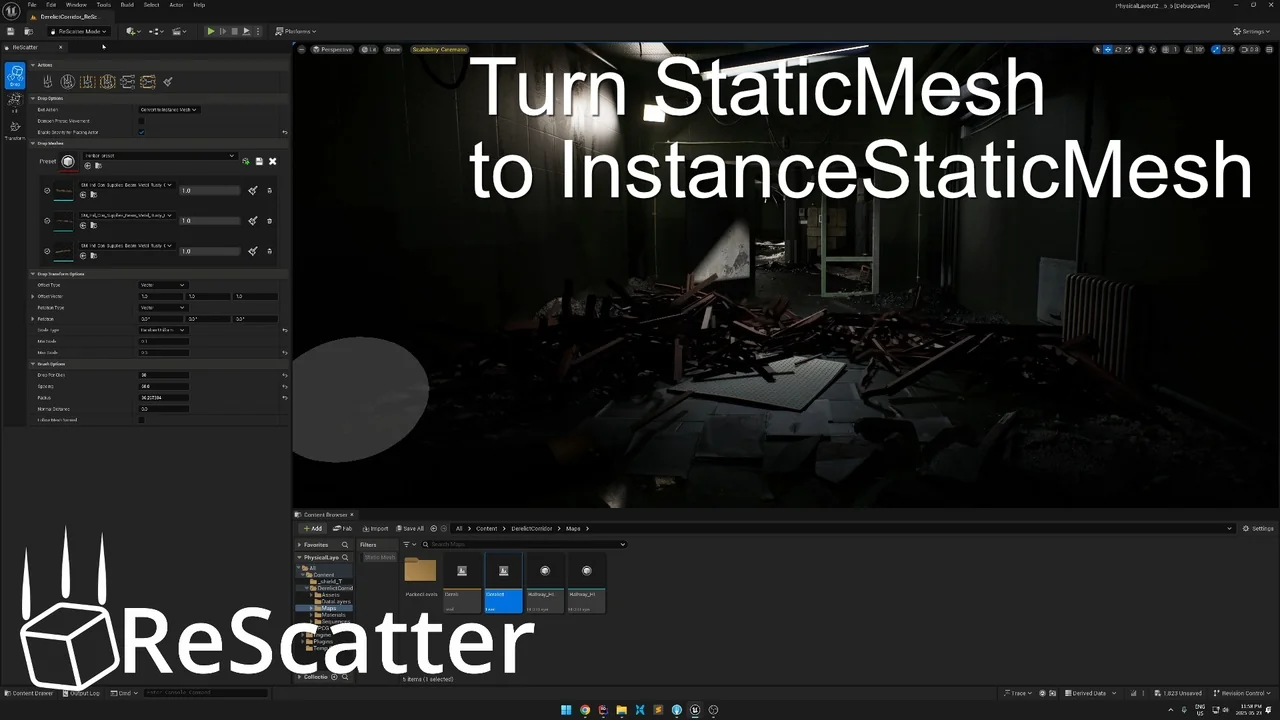Enable the Distort Preset Movement checkbox
1280x720 pixels.
click(x=142, y=121)
